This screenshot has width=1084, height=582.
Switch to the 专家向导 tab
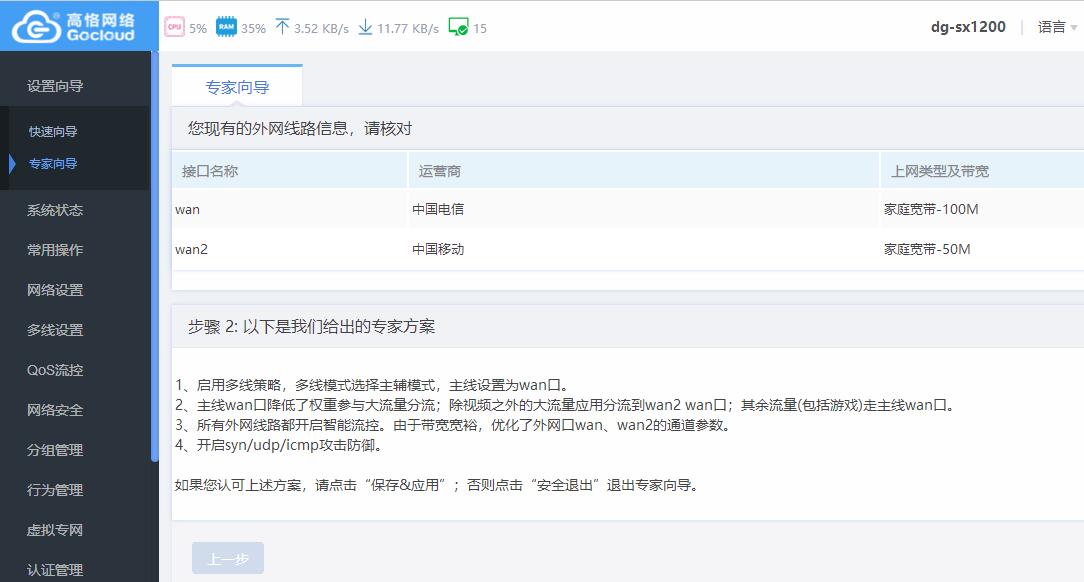(x=237, y=87)
